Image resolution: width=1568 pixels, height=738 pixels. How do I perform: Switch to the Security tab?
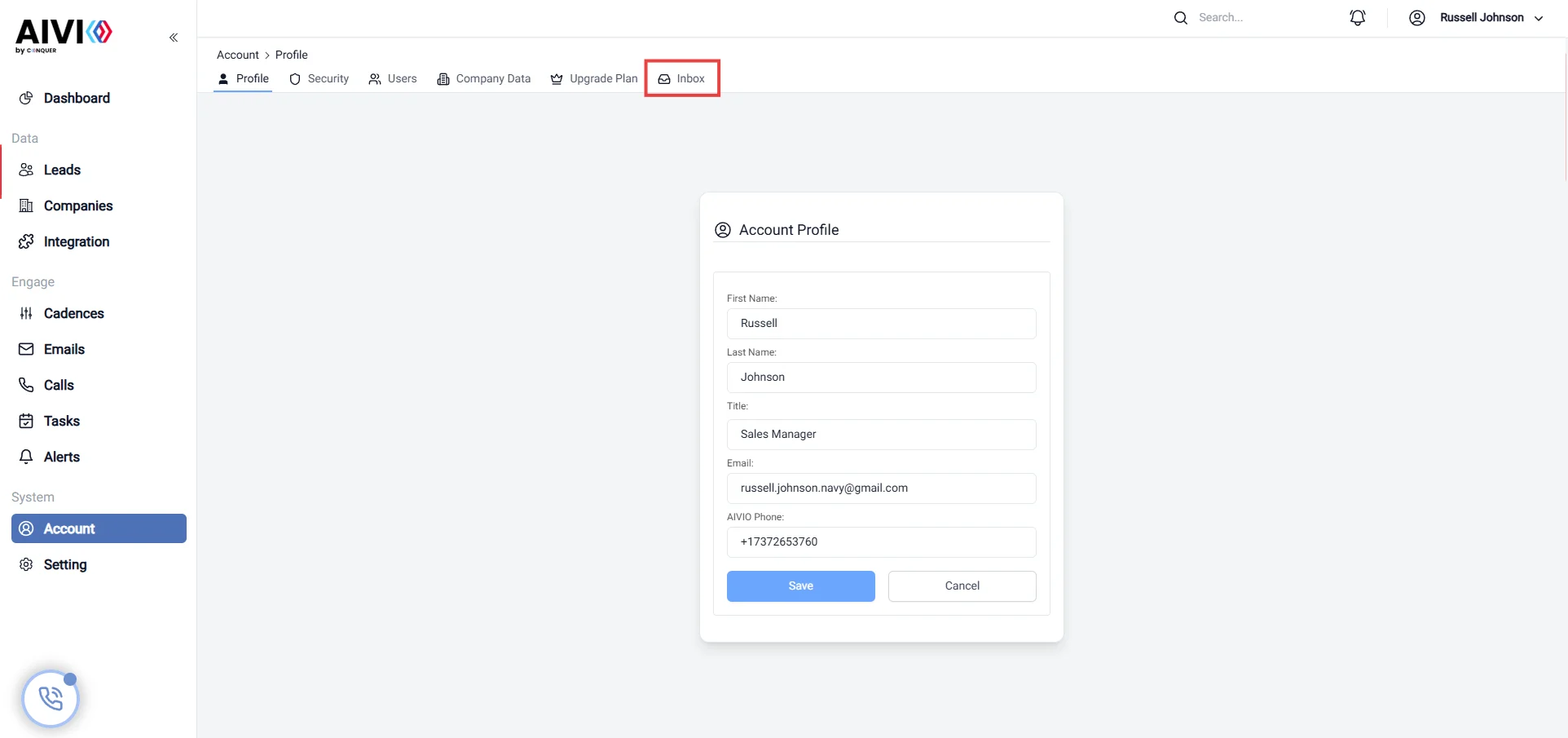tap(319, 79)
